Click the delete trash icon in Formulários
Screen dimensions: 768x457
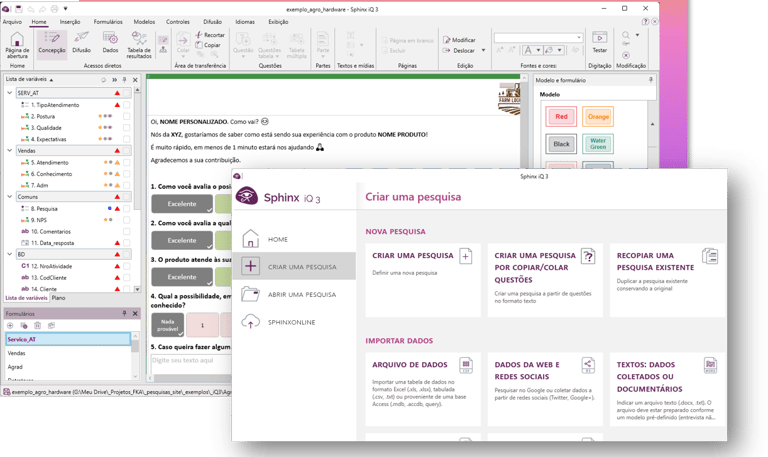tap(38, 326)
